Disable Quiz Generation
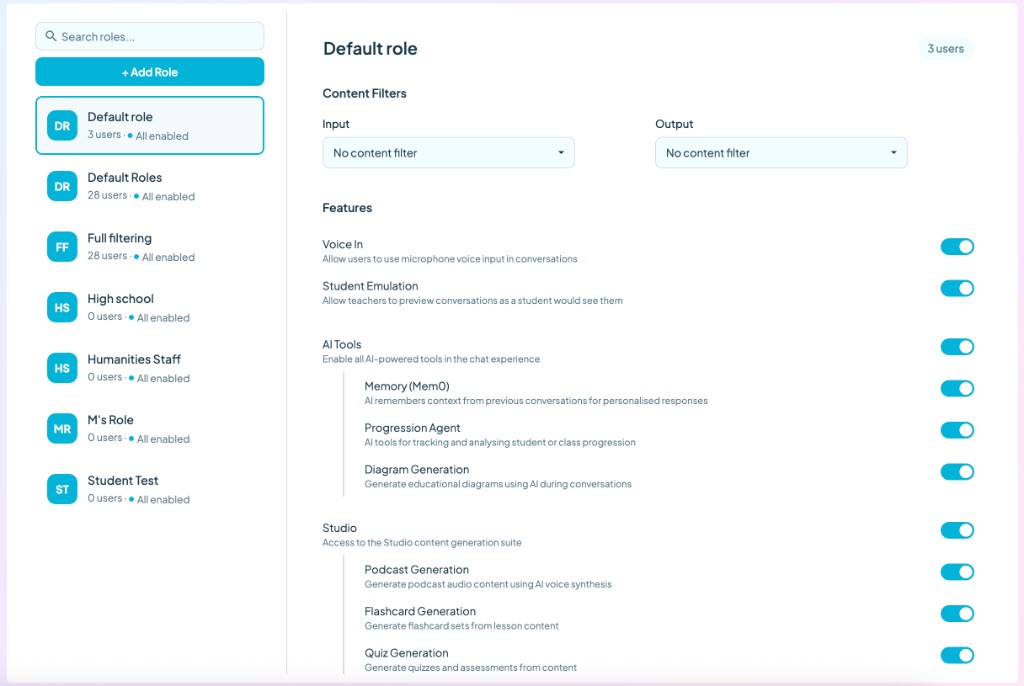Image resolution: width=1024 pixels, height=686 pixels. (957, 655)
